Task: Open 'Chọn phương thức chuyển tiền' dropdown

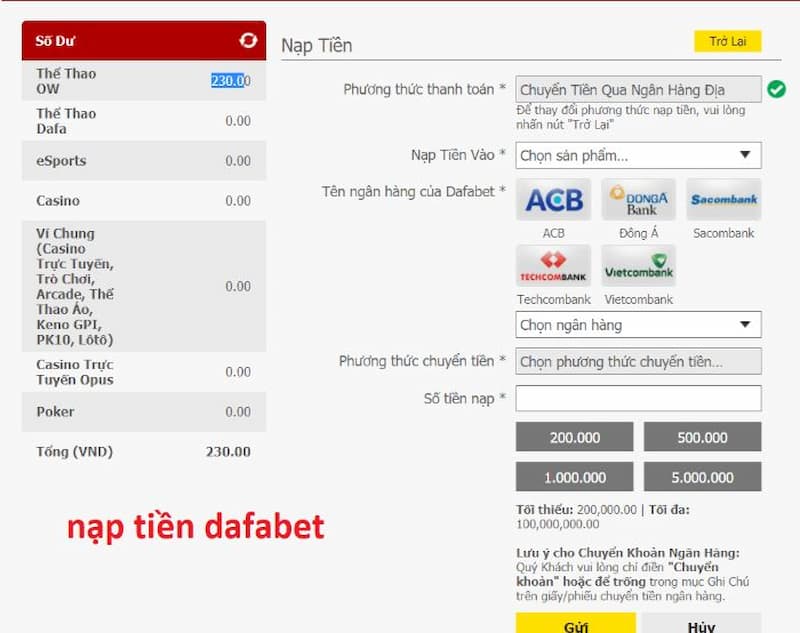Action: point(638,362)
